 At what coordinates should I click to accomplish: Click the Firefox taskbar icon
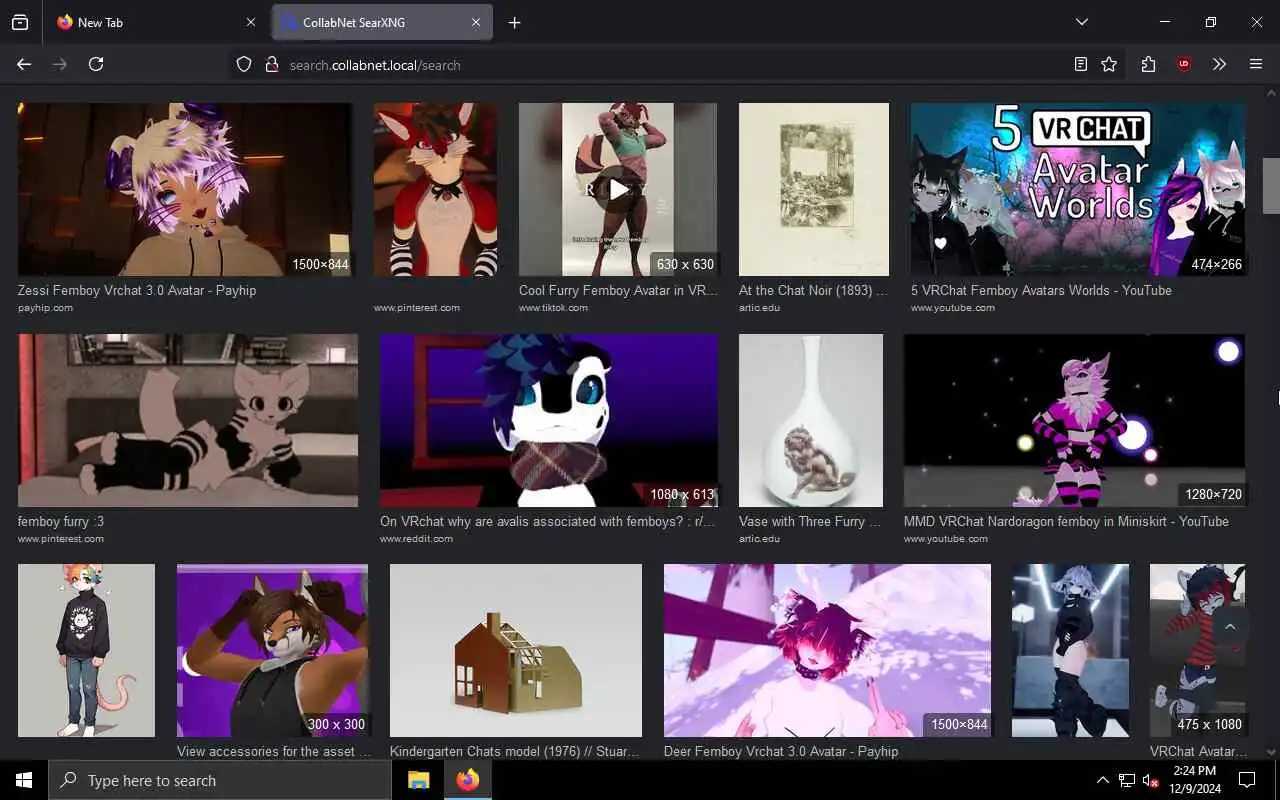(x=468, y=780)
